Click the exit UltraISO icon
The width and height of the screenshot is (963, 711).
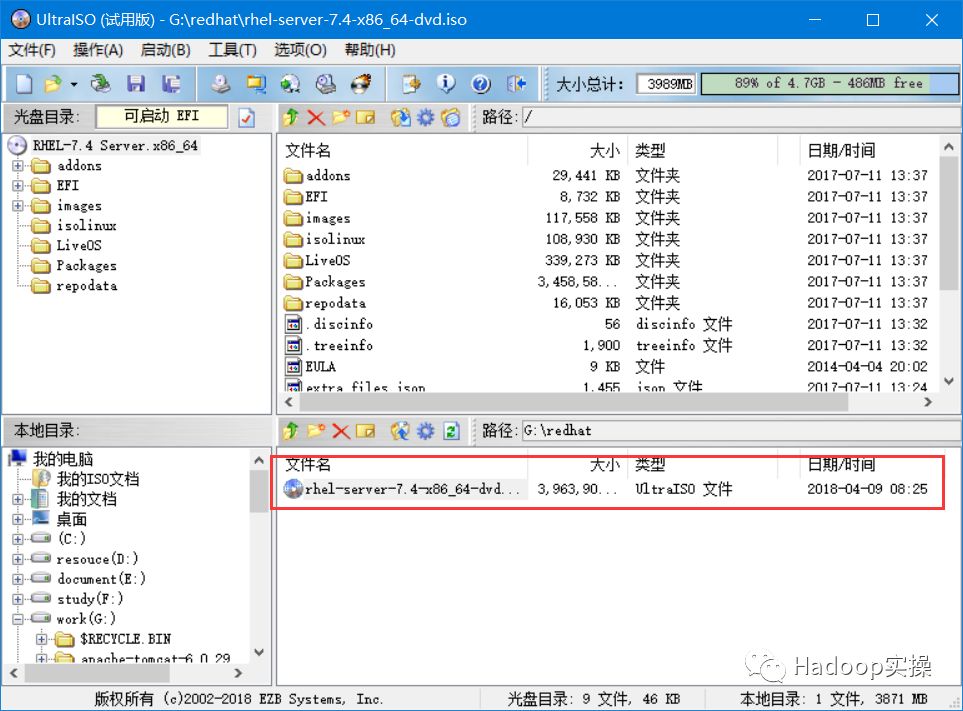(516, 84)
